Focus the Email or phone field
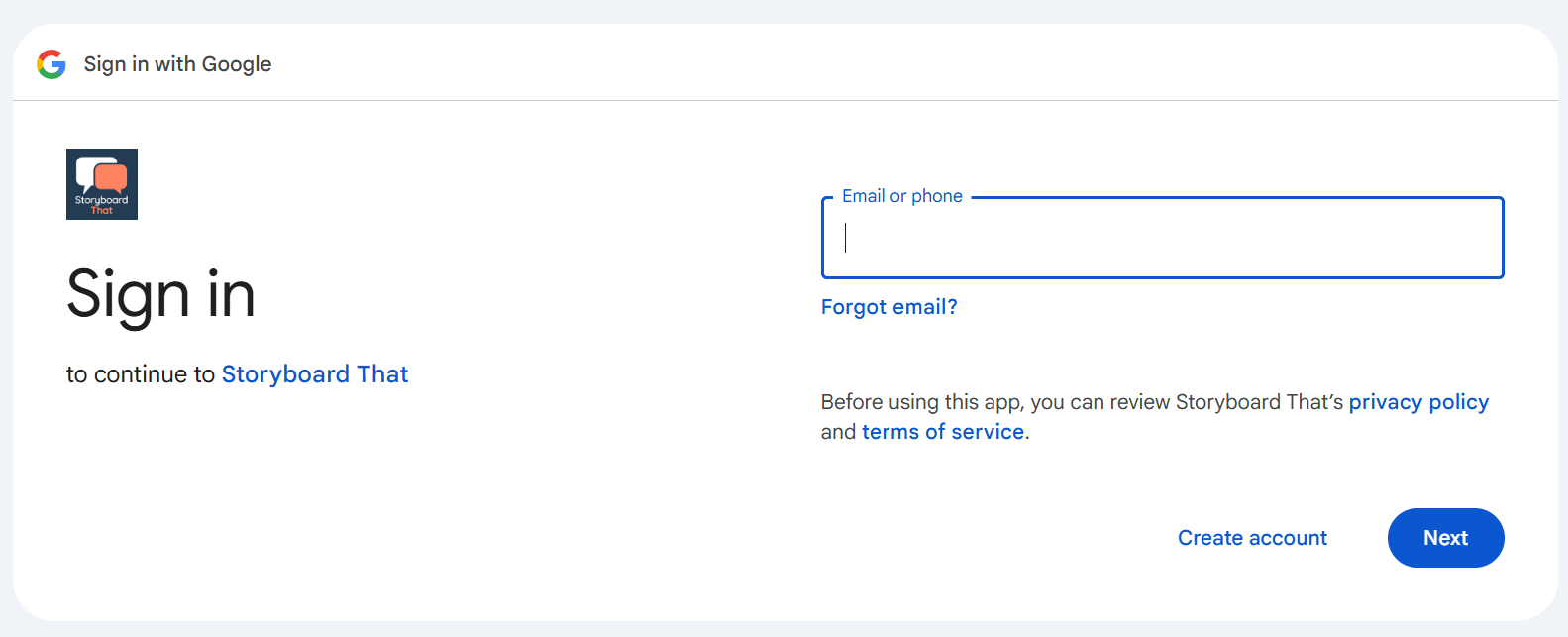 point(1162,239)
